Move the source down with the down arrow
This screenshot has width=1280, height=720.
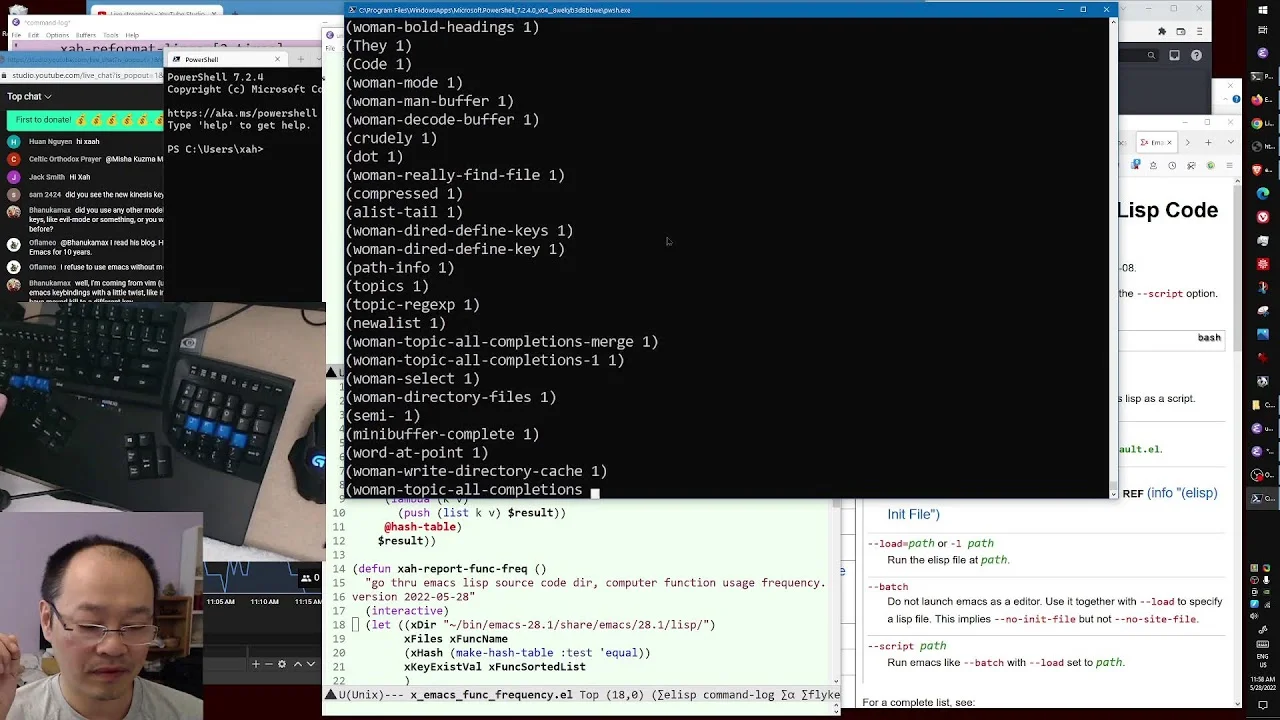coord(311,664)
